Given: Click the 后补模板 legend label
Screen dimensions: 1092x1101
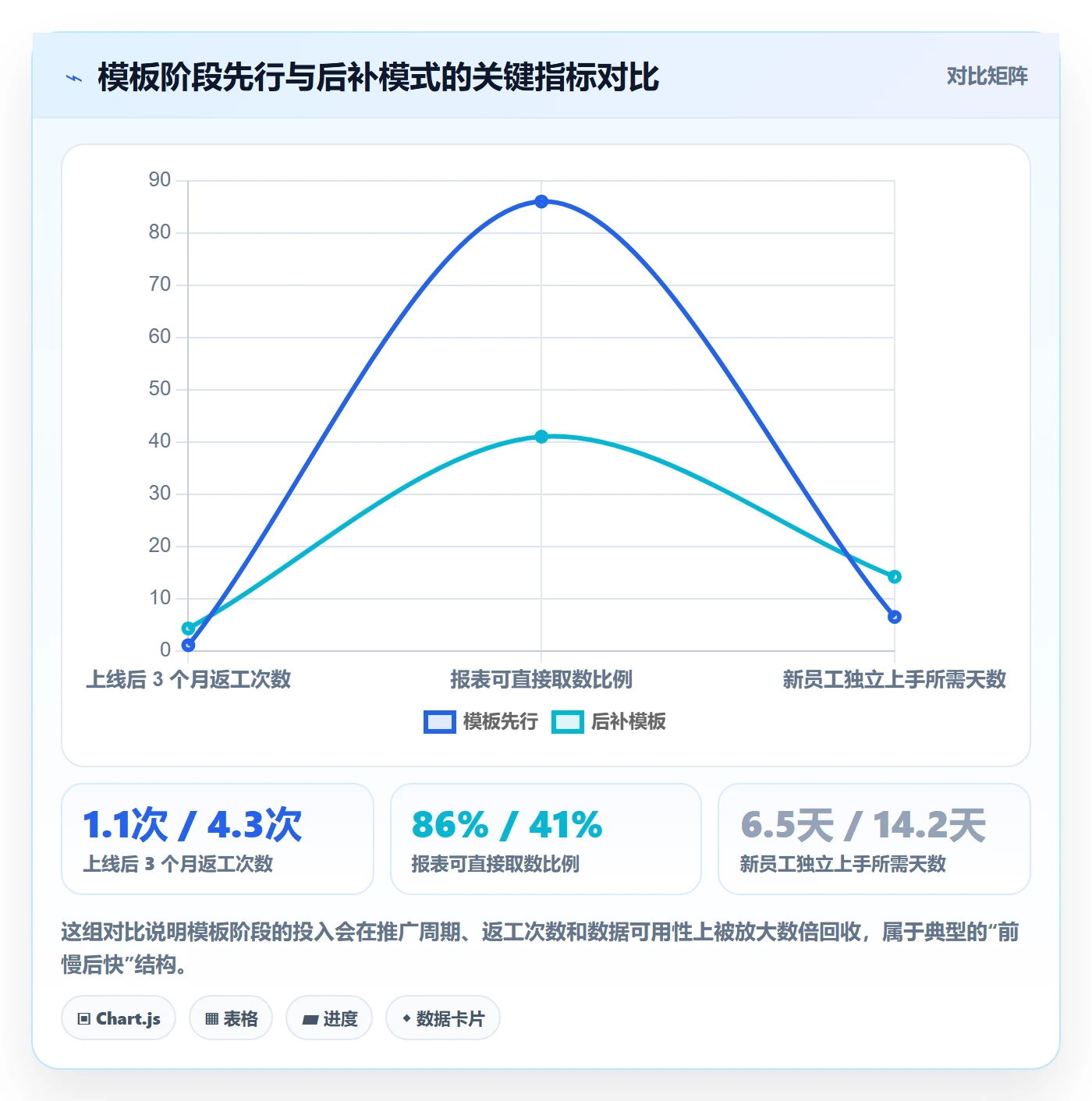Looking at the screenshot, I should click(628, 722).
